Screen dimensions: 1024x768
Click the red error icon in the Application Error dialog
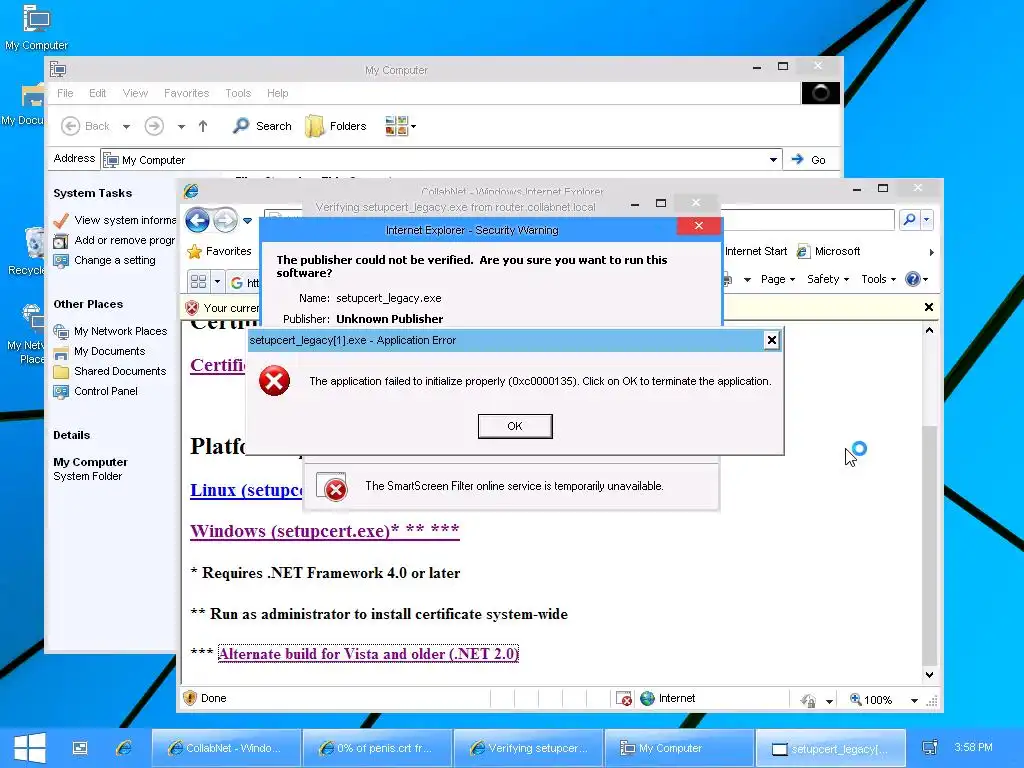coord(274,381)
